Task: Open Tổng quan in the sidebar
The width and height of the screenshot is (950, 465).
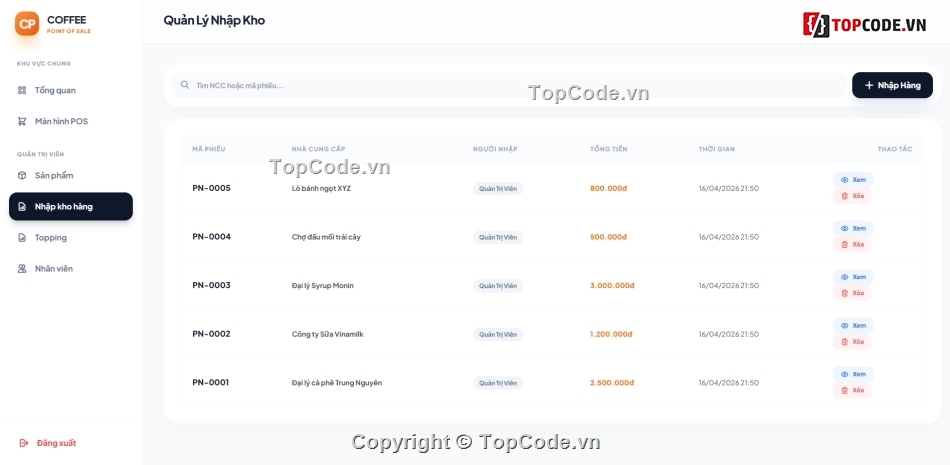Action: (71, 90)
